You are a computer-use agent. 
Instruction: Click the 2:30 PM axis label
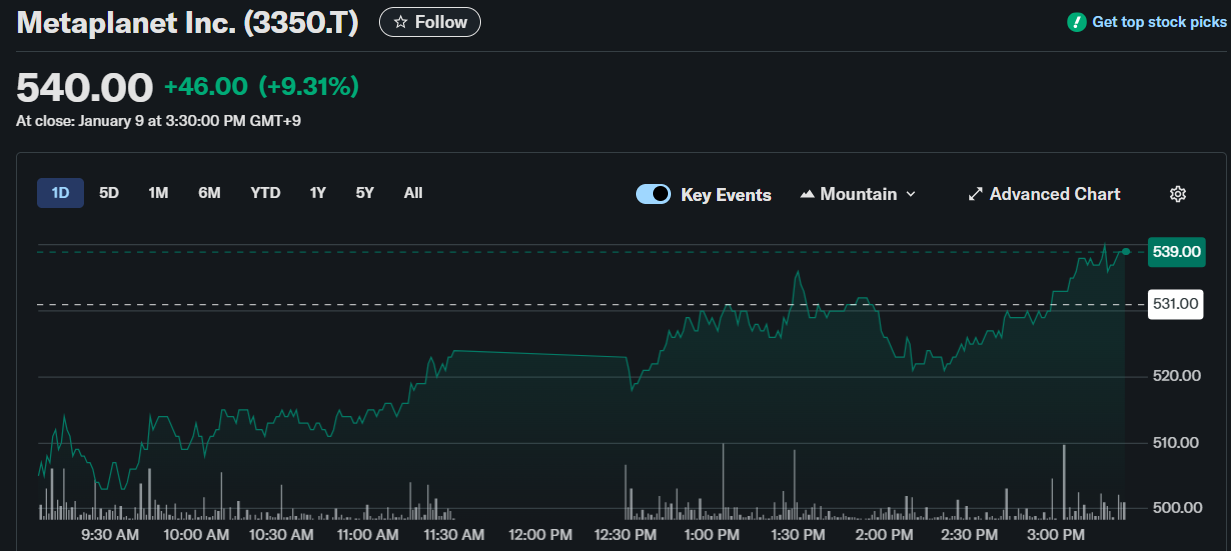tap(971, 536)
